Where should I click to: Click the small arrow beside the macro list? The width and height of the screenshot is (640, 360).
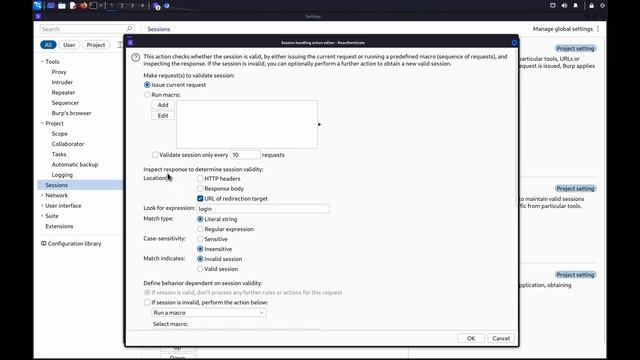click(x=319, y=124)
